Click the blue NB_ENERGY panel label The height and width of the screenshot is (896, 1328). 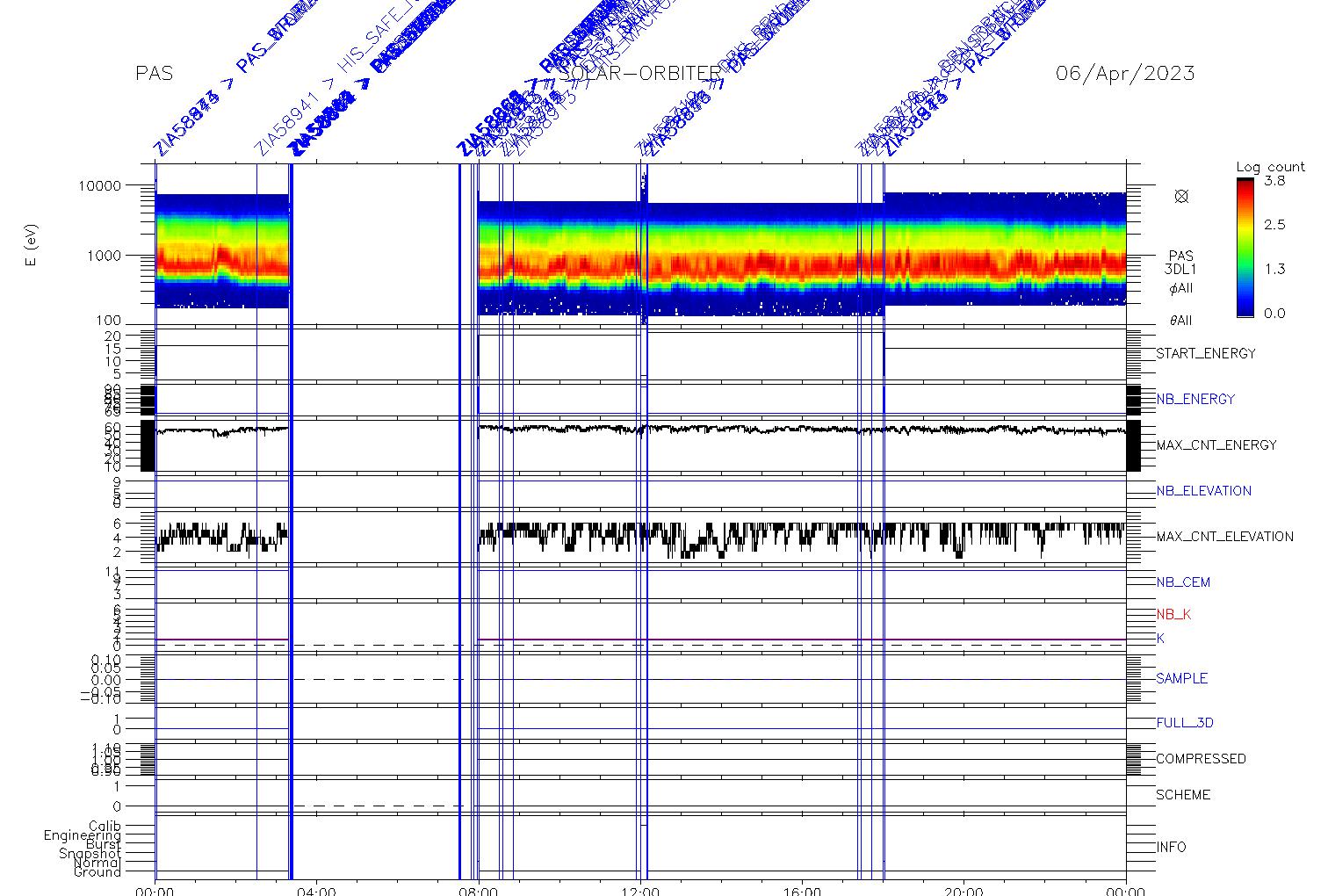pos(1195,400)
